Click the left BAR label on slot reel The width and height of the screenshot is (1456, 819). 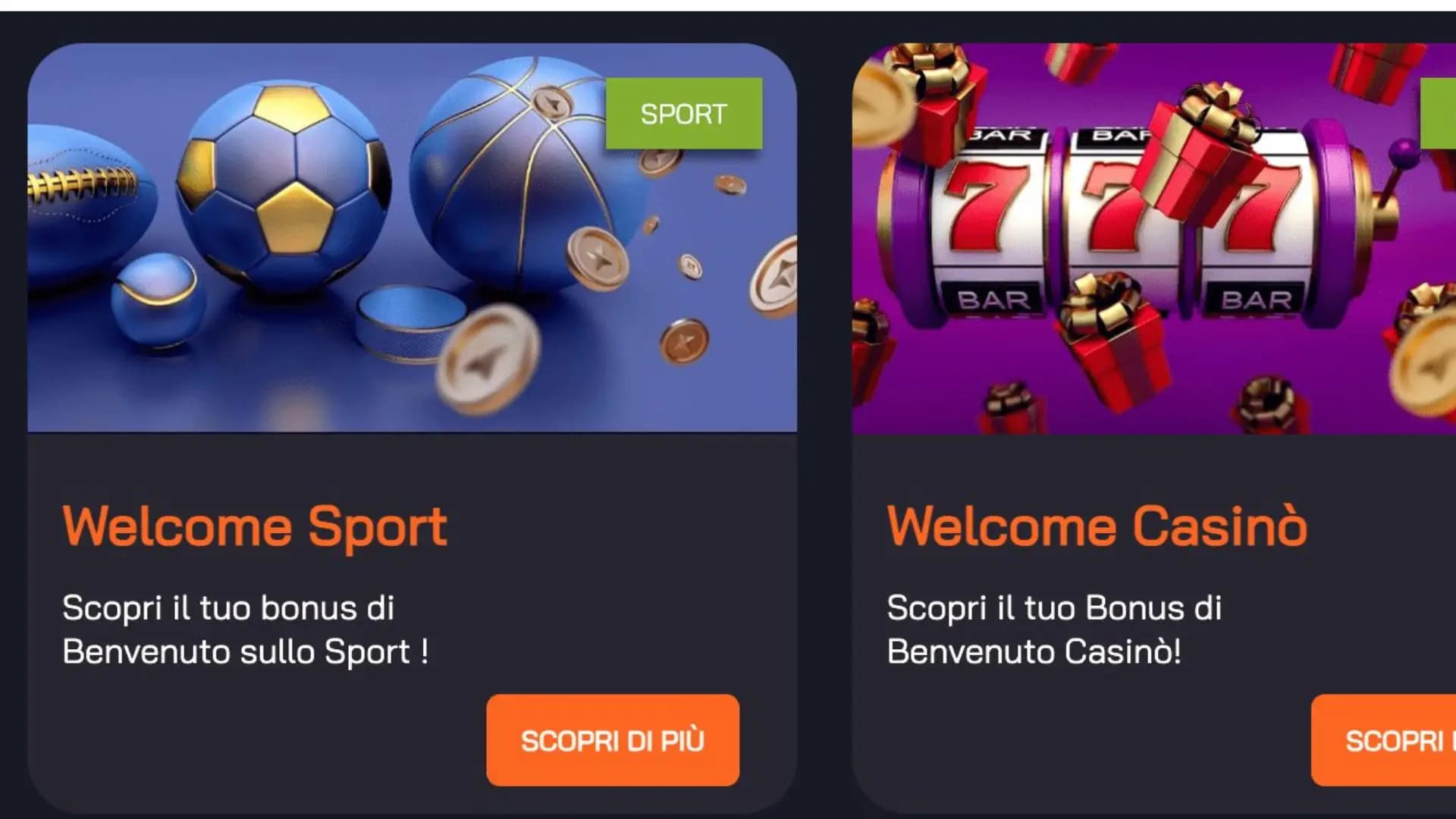coord(994,300)
